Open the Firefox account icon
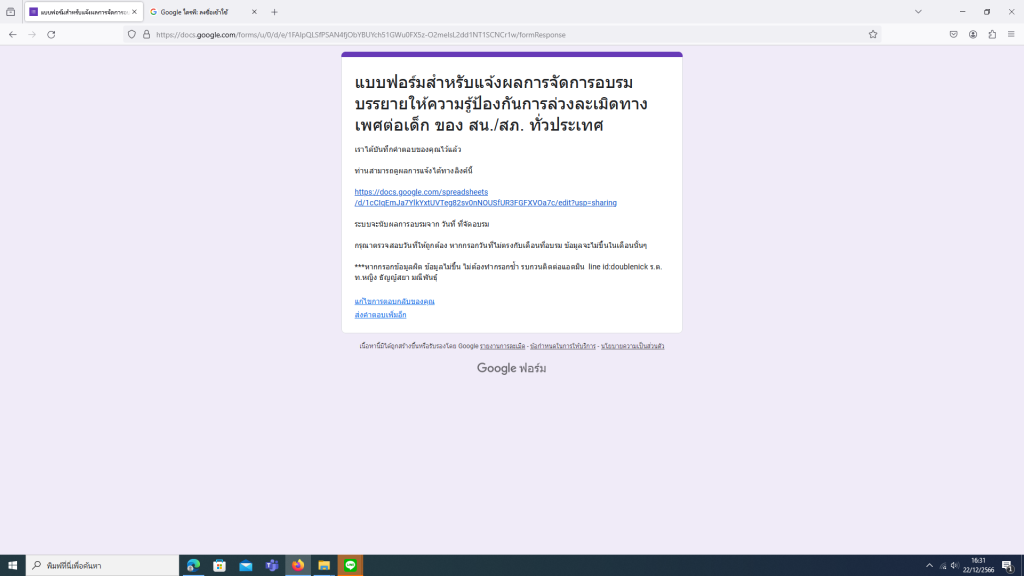Viewport: 1024px width, 576px height. [x=972, y=34]
